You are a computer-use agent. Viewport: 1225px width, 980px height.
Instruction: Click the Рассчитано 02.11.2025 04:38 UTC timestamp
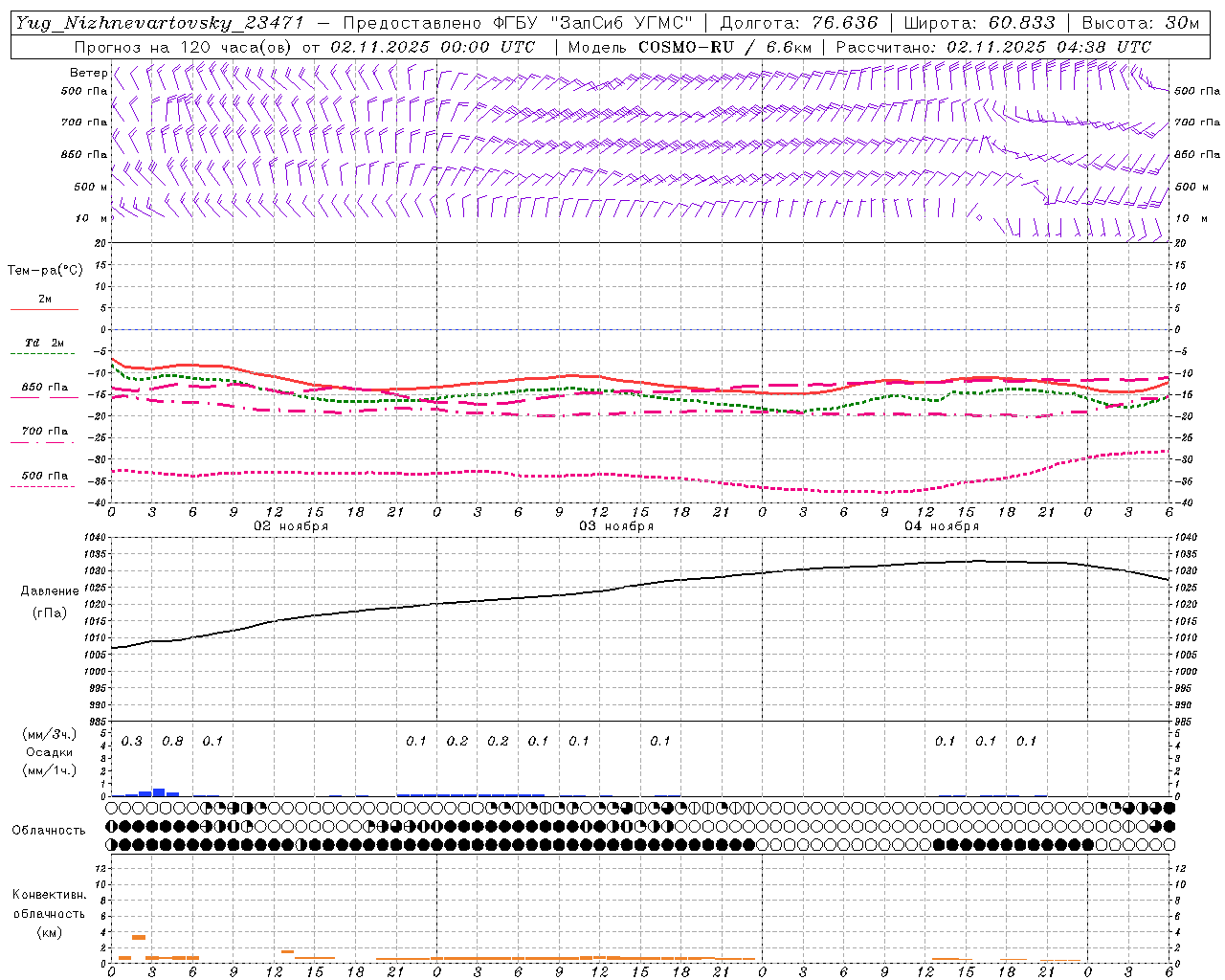click(x=993, y=47)
